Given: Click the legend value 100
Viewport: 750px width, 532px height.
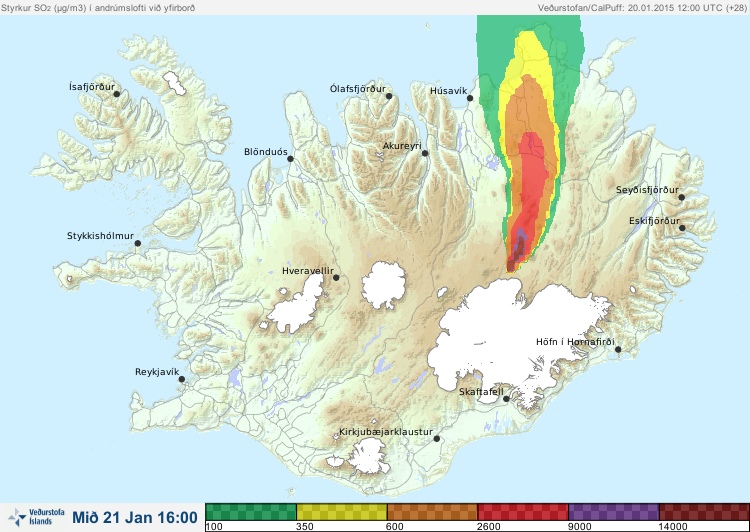Looking at the screenshot, I should (214, 527).
